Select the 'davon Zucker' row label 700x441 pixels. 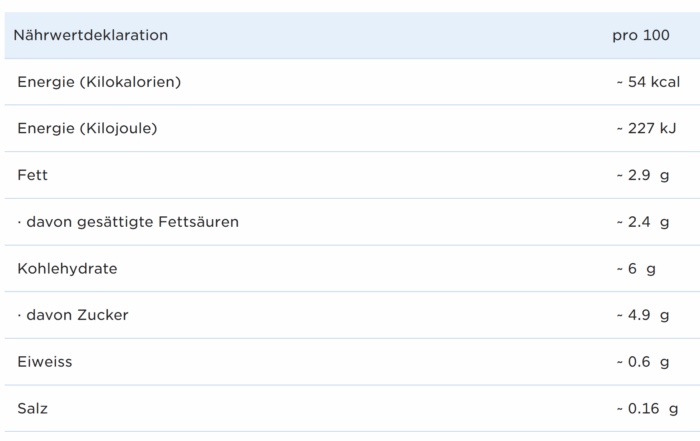78,315
